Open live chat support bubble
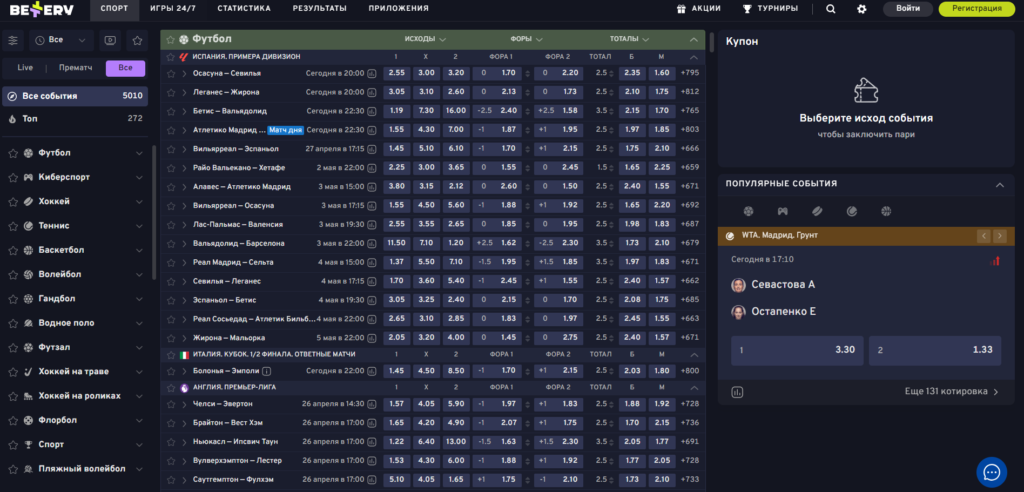This screenshot has width=1024, height=492. click(x=991, y=472)
